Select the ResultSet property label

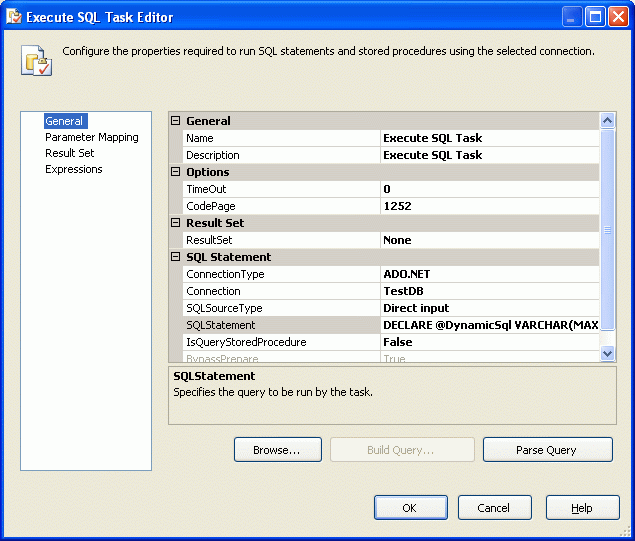click(x=281, y=240)
